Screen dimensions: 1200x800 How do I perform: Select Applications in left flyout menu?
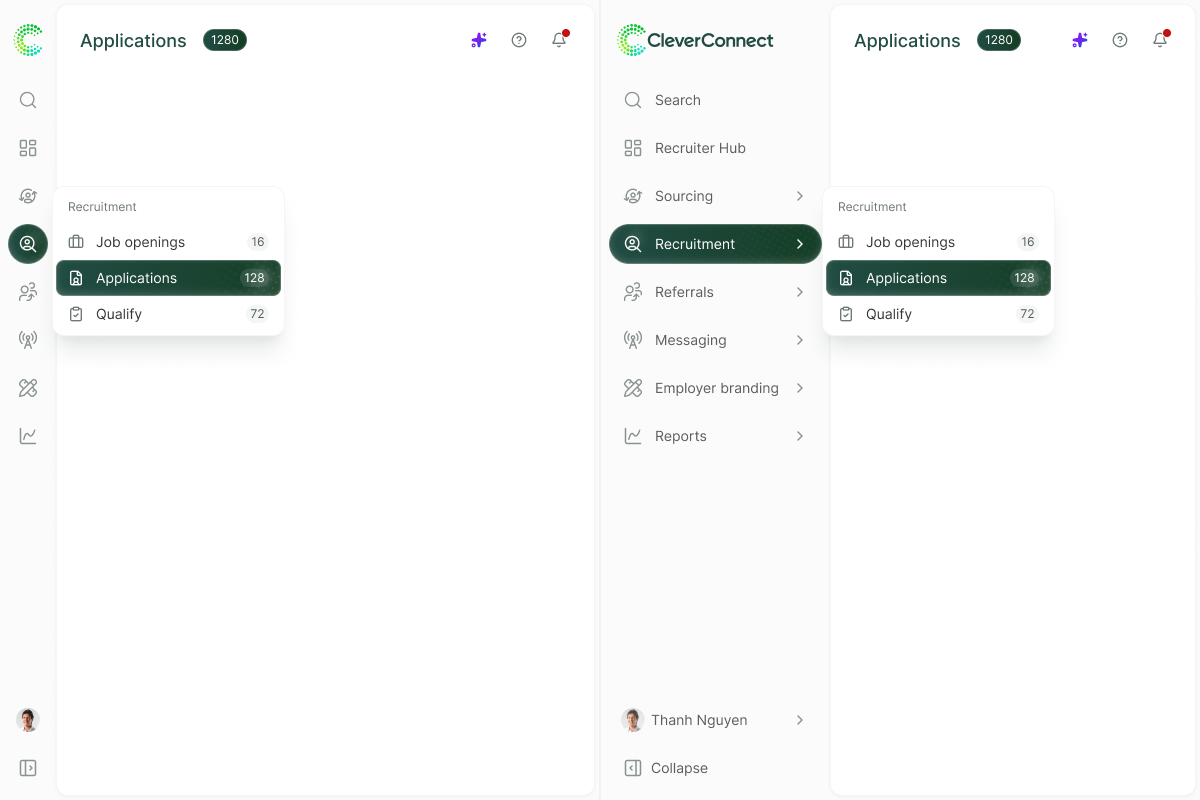pos(168,278)
